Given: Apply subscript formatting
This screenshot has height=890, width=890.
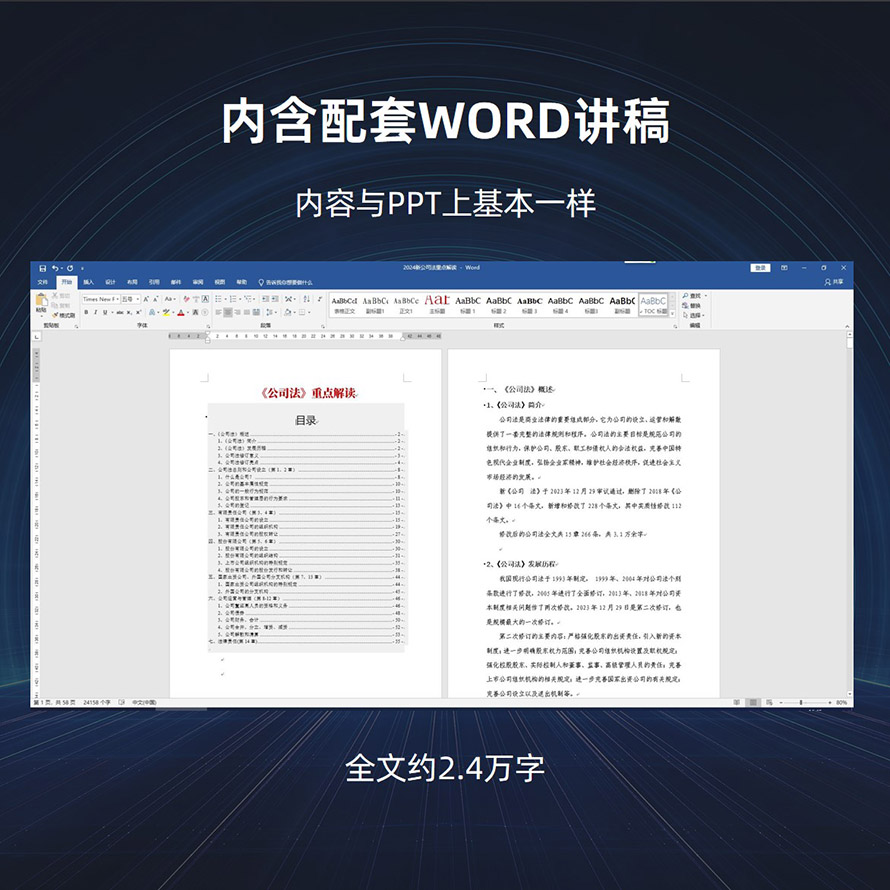Looking at the screenshot, I should tap(129, 312).
